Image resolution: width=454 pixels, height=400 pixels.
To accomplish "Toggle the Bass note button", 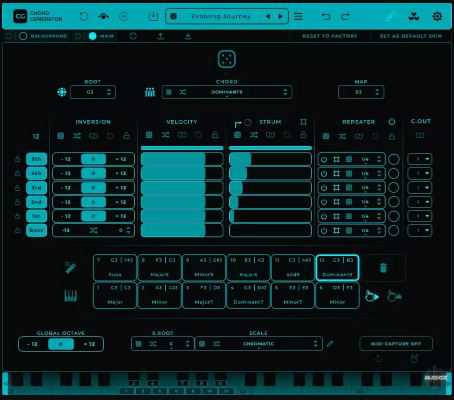I will [36, 230].
